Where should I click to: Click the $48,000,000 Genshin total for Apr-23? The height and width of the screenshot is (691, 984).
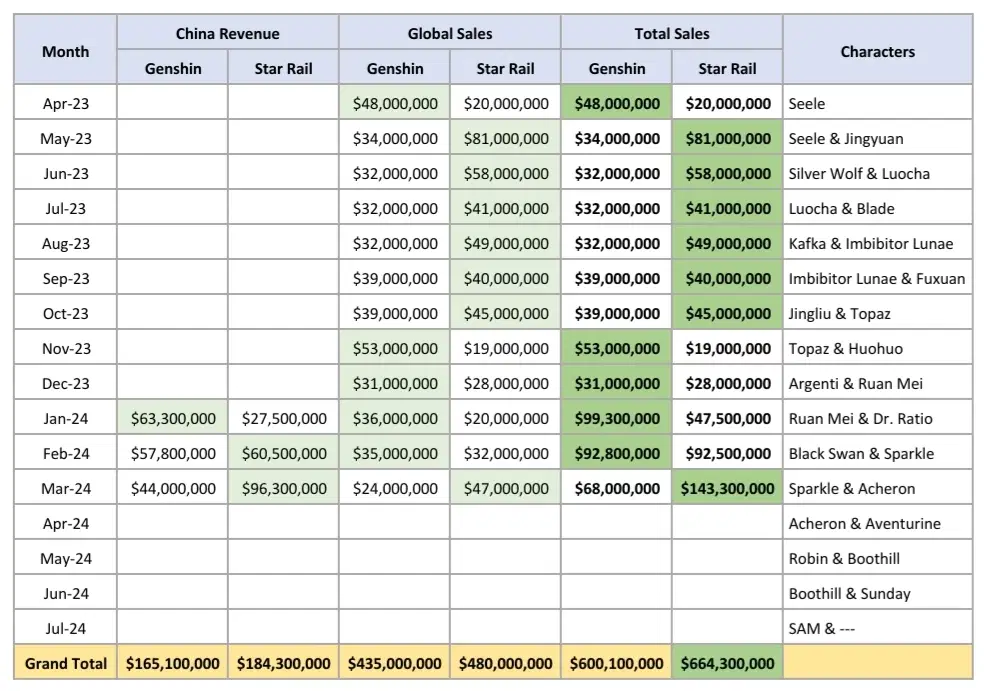(616, 103)
